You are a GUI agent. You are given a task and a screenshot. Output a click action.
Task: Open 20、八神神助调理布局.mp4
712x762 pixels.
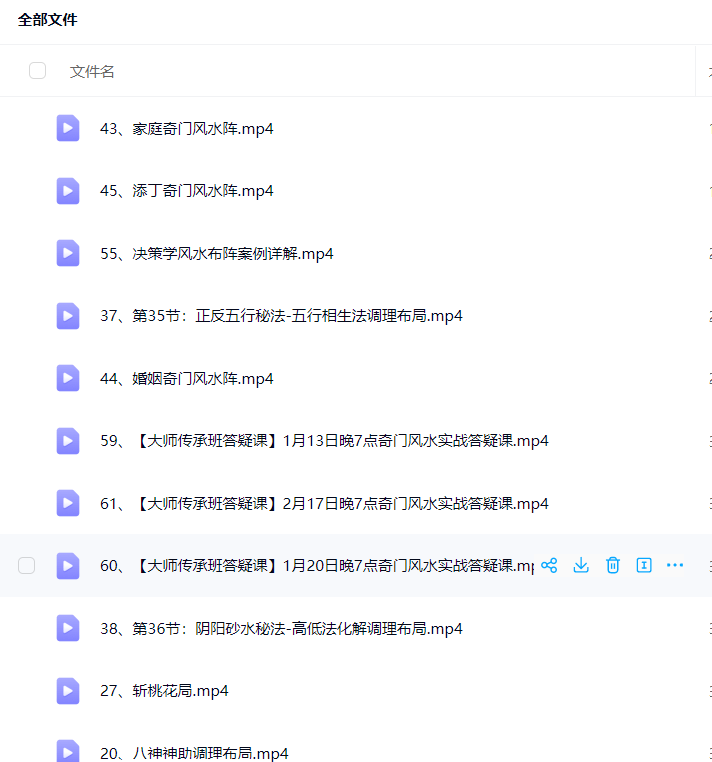coord(194,753)
